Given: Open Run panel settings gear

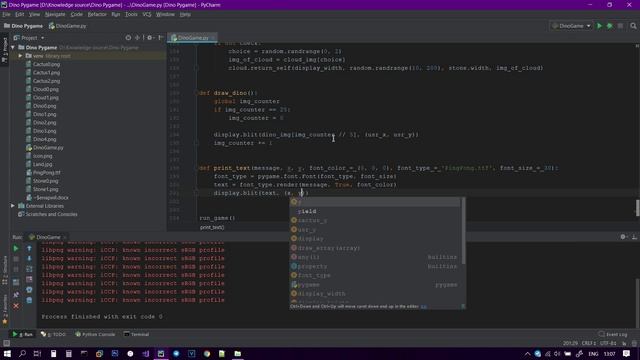Looking at the screenshot, I should click(x=623, y=237).
